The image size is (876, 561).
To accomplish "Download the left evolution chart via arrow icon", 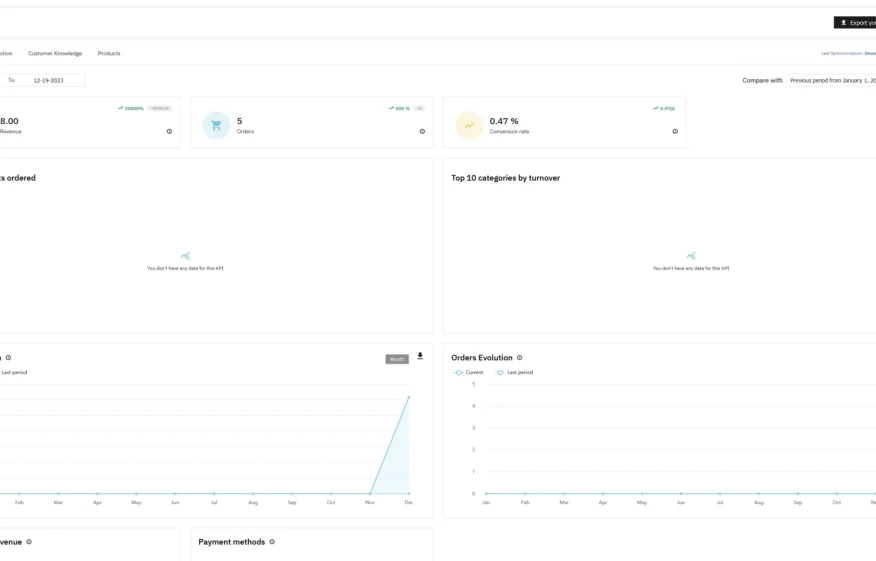I will pos(420,356).
